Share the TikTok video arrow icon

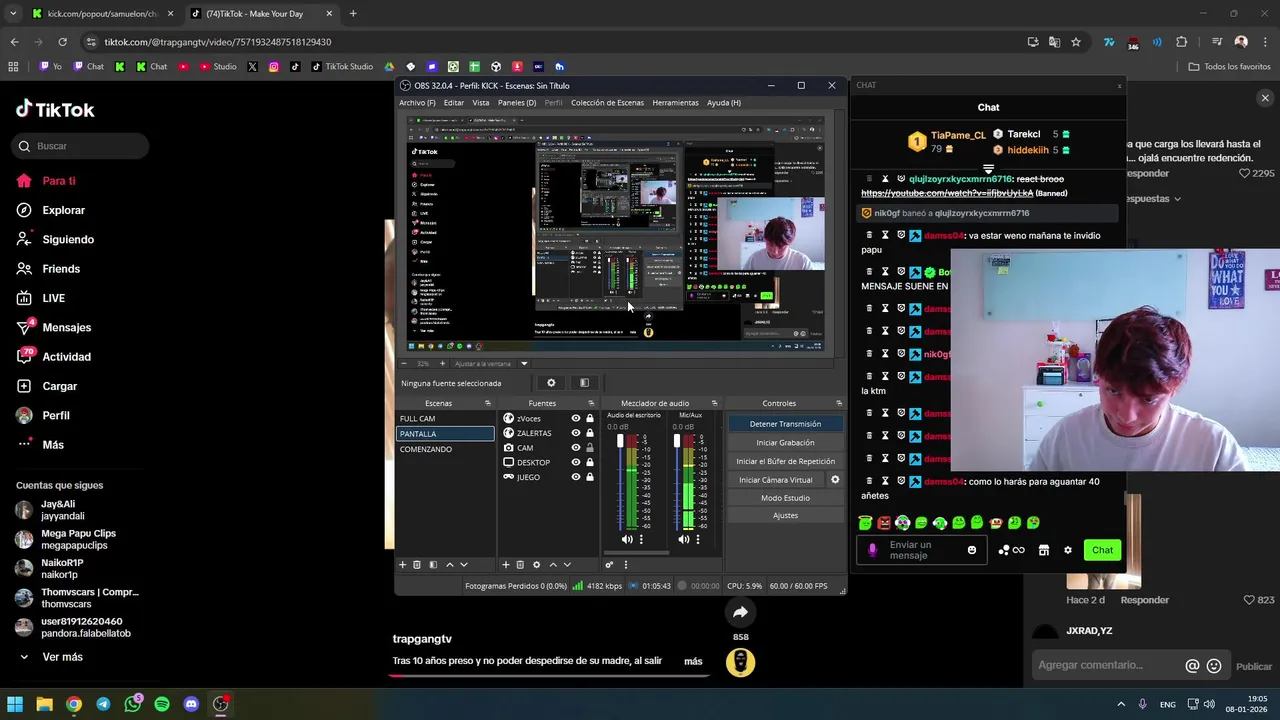740,612
